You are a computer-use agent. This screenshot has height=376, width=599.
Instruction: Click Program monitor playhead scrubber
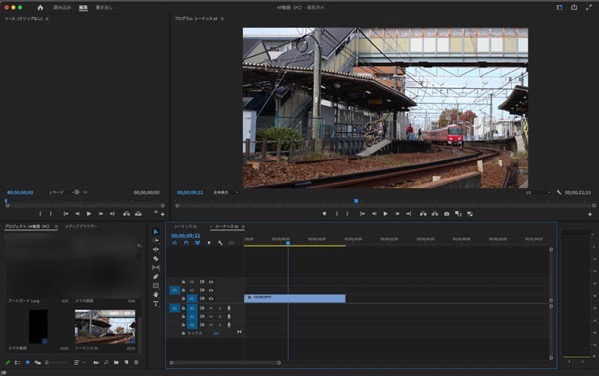click(356, 201)
